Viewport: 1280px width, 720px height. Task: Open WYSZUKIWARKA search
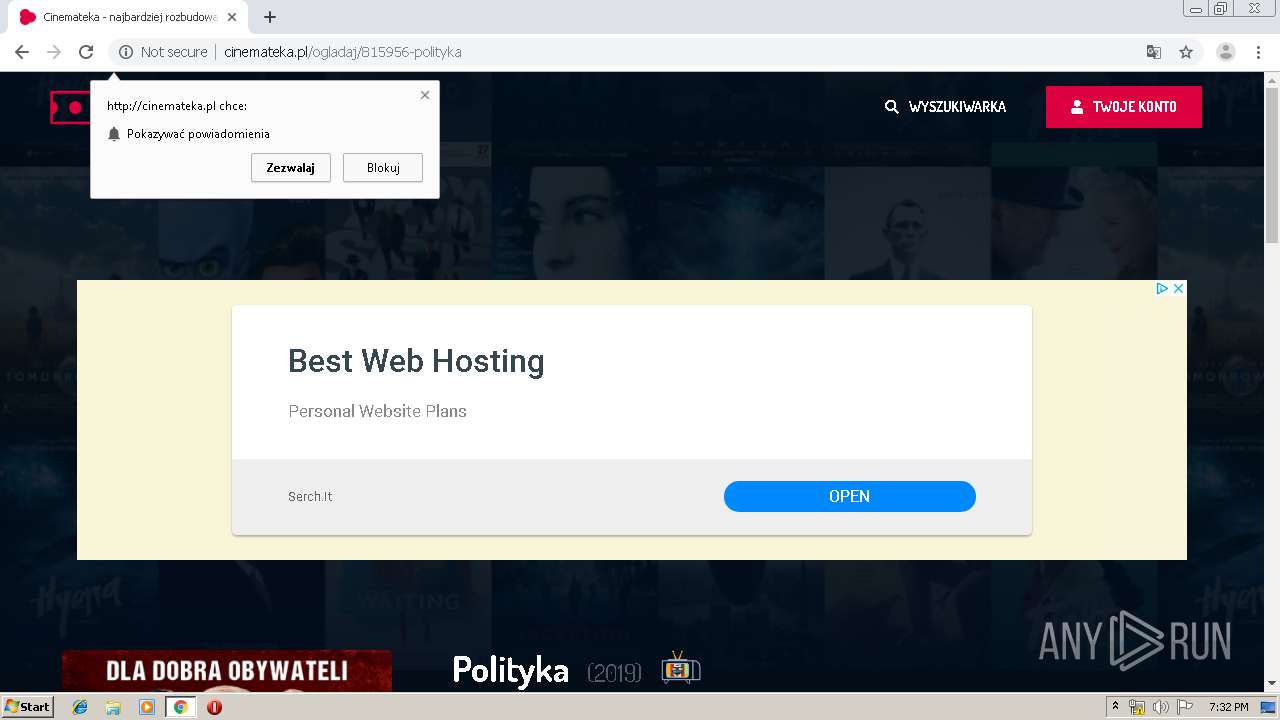[x=945, y=107]
